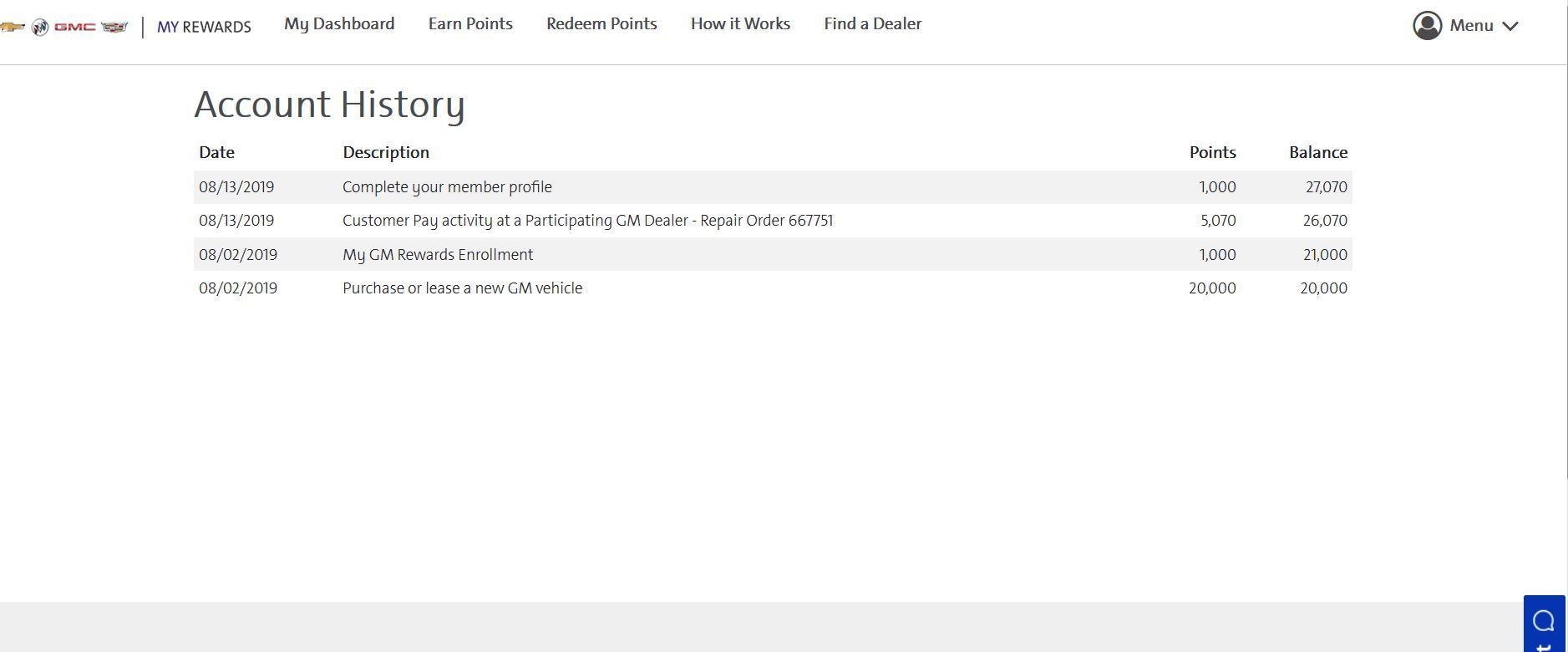This screenshot has height=652, width=1568.
Task: Click the Buick emblem logo
Action: (x=39, y=27)
